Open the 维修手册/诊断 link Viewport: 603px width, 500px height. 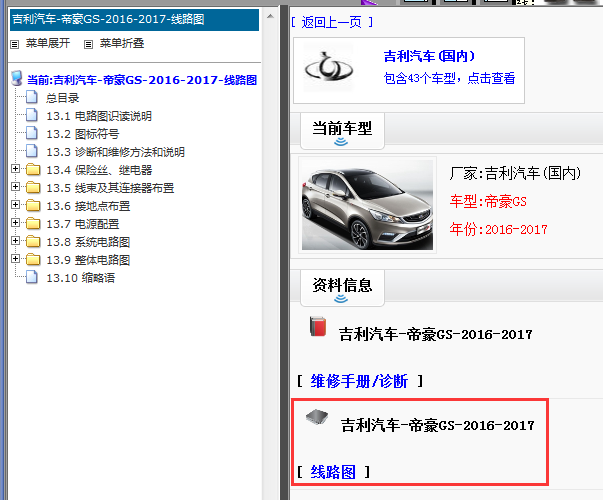click(359, 381)
